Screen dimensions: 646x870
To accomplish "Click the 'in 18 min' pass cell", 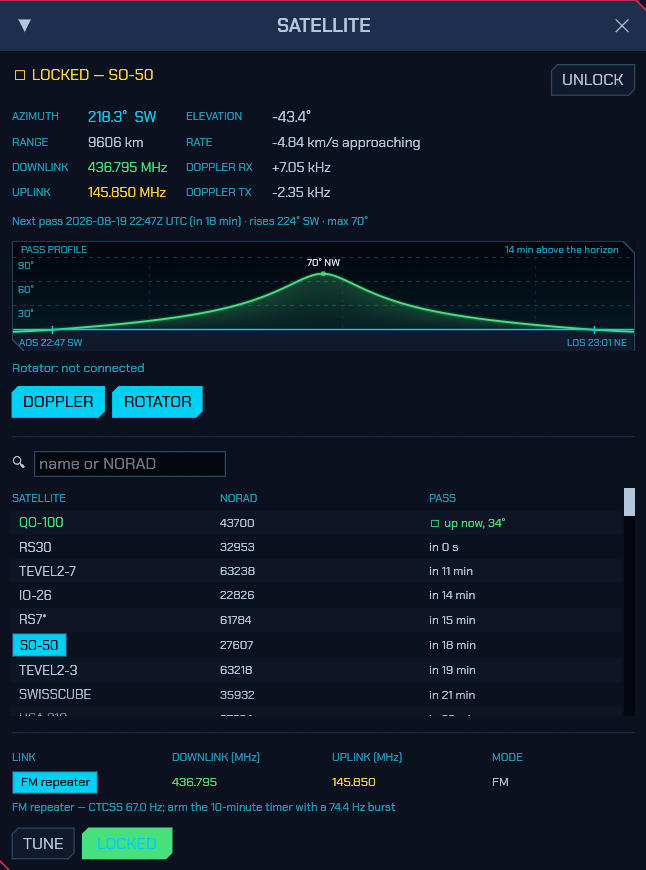I will click(452, 645).
